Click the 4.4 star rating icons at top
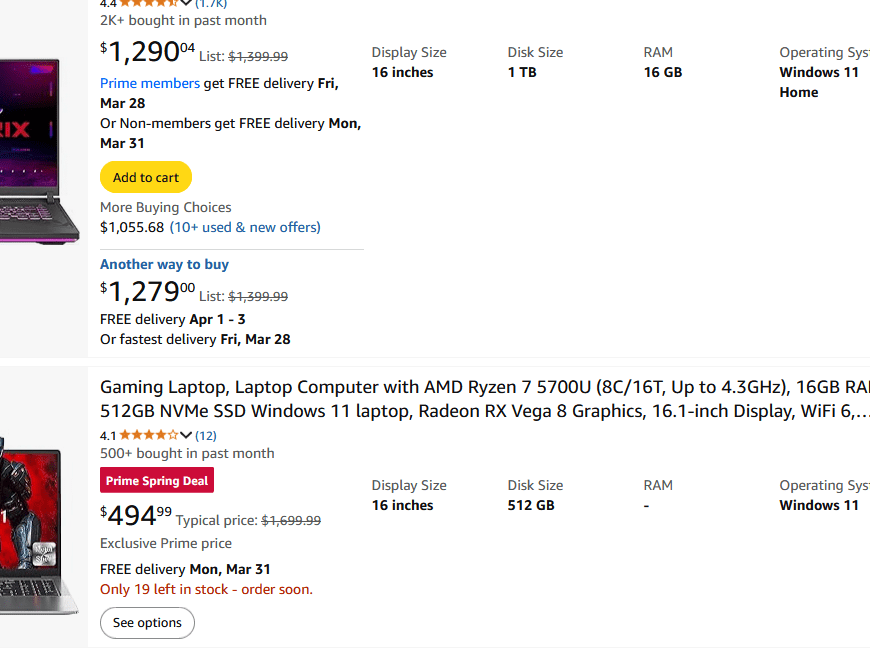Screen dimensions: 870x649 (150, 4)
